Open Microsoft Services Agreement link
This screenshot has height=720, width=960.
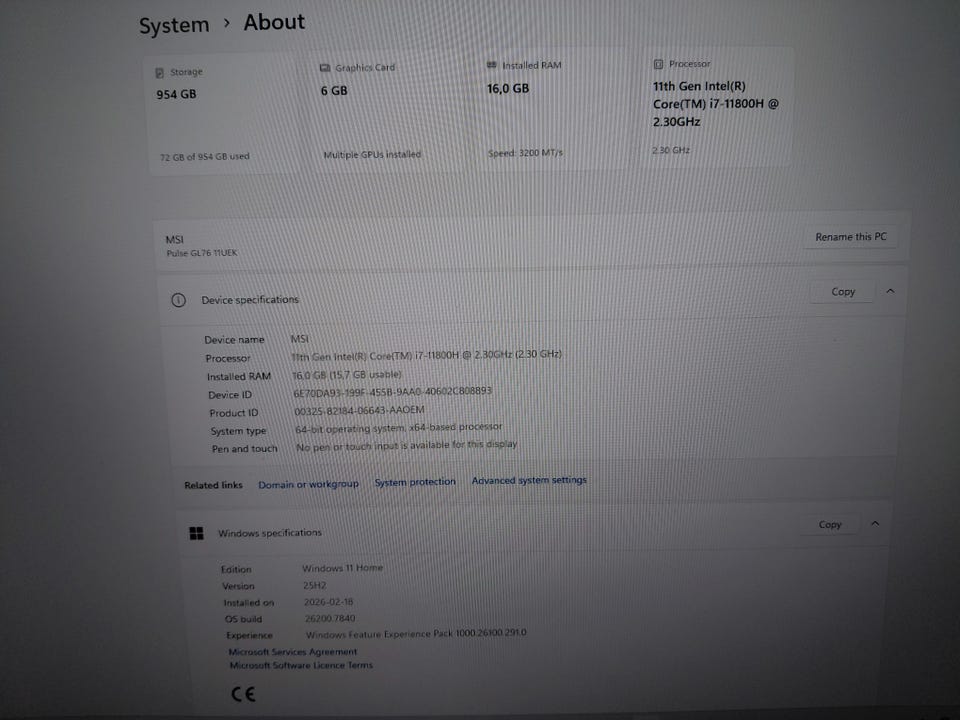click(293, 652)
